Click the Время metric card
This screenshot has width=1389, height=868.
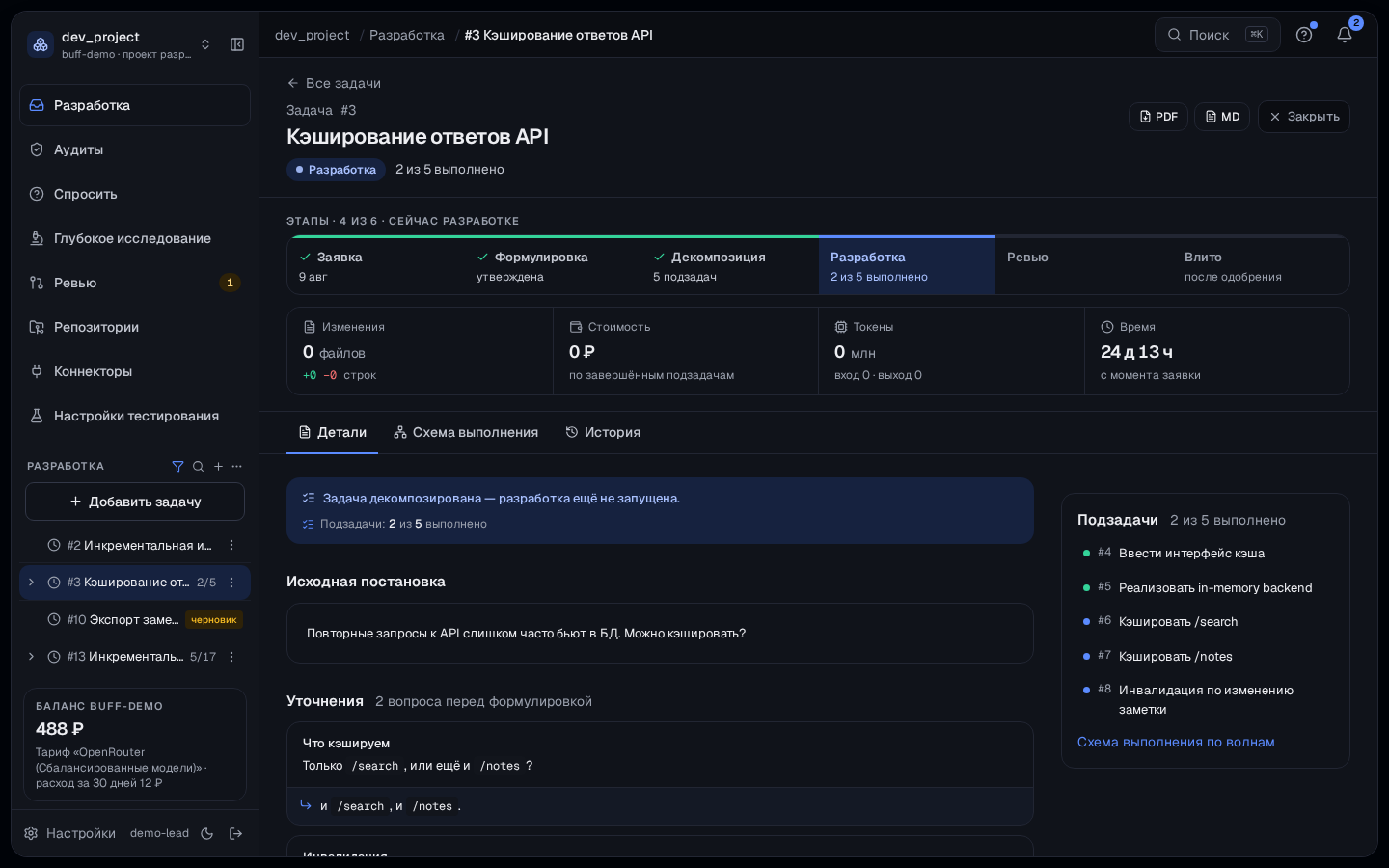1217,351
